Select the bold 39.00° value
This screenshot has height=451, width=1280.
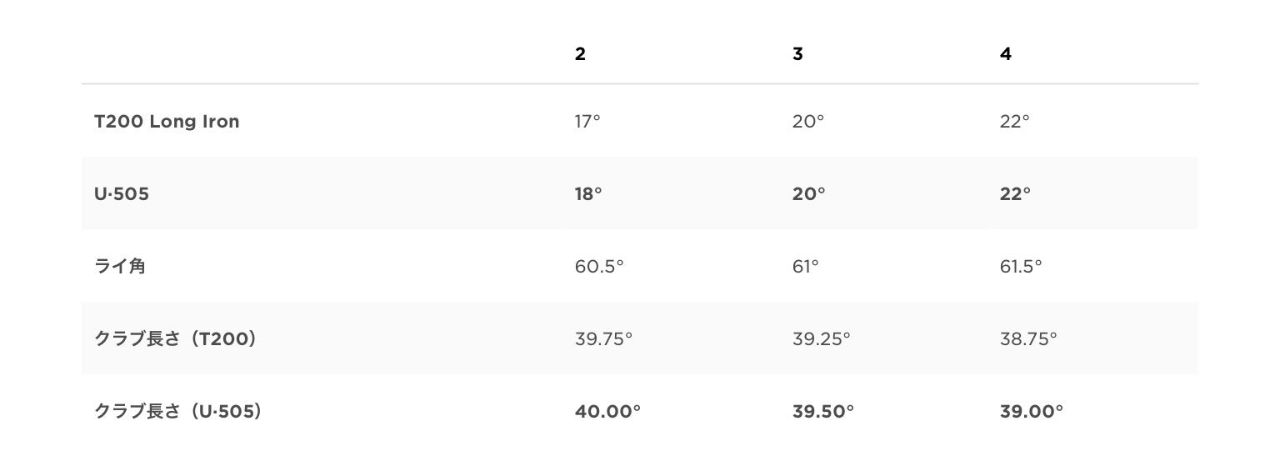tap(1031, 411)
